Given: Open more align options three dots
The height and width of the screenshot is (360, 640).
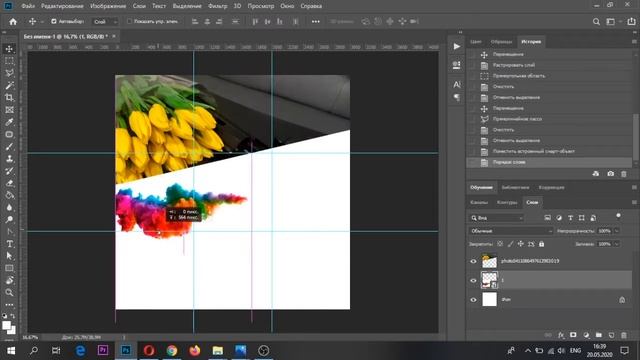Looking at the screenshot, I should click(316, 22).
